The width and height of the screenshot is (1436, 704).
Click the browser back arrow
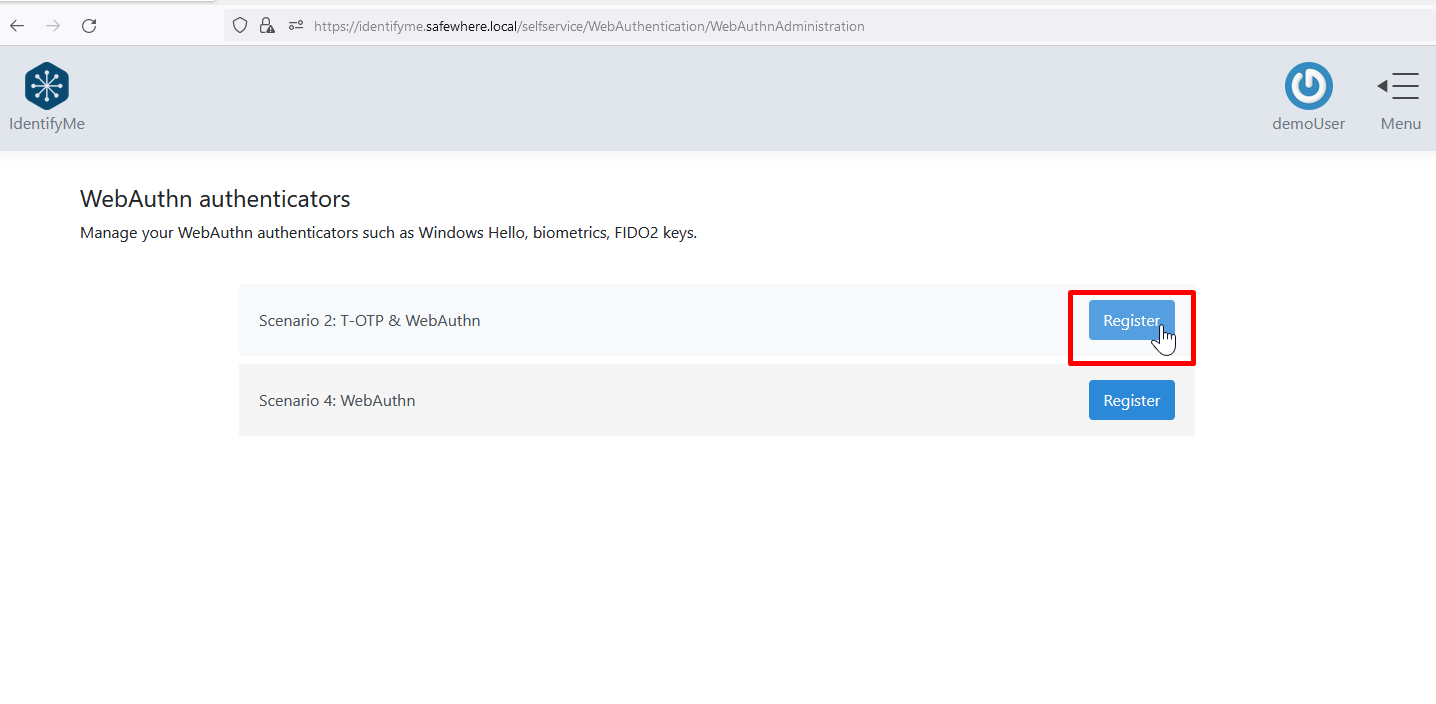(17, 26)
